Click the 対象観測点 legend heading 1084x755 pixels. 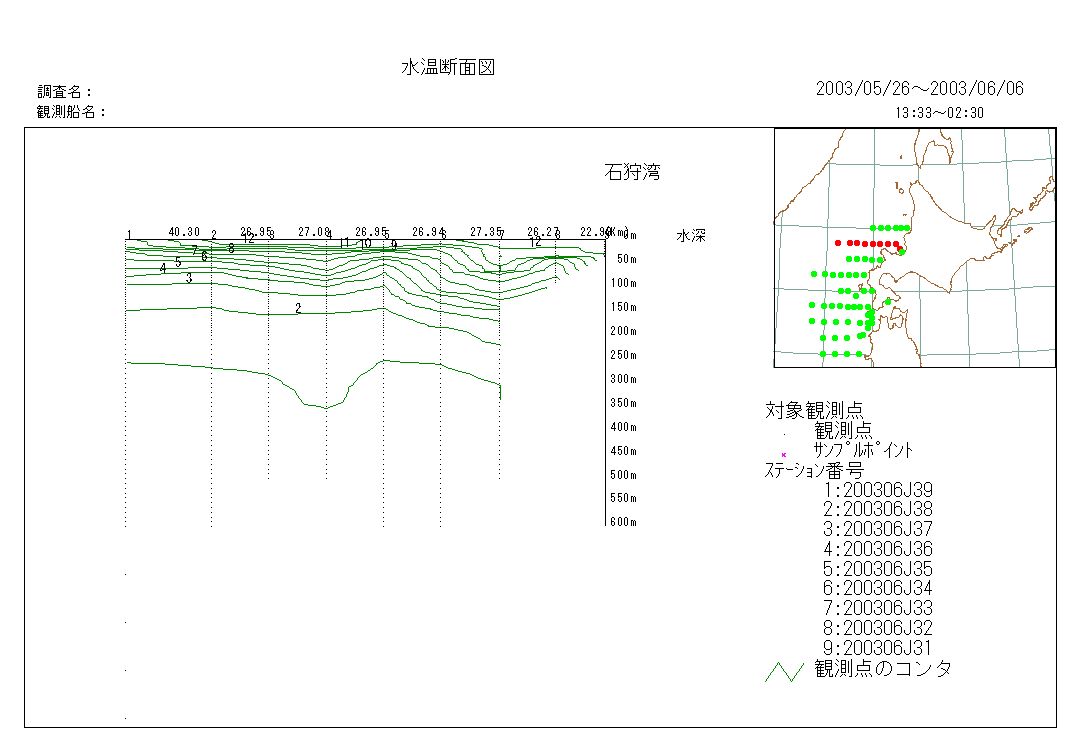click(x=814, y=410)
